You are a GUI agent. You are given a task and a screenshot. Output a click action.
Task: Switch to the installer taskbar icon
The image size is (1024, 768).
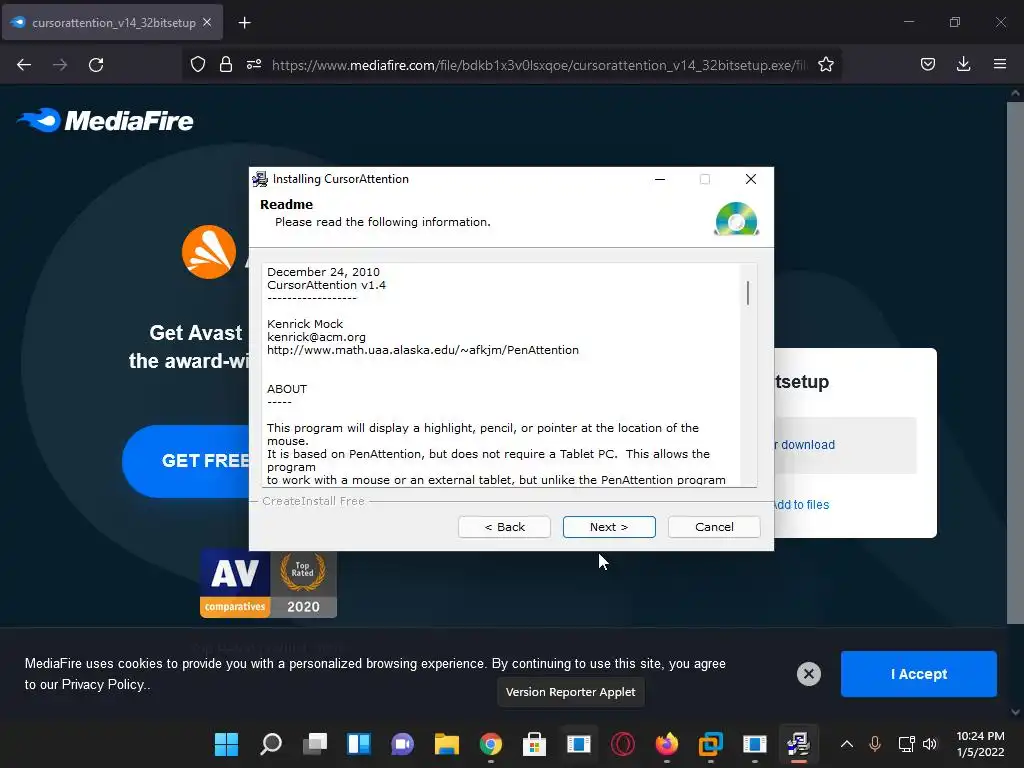click(x=798, y=744)
